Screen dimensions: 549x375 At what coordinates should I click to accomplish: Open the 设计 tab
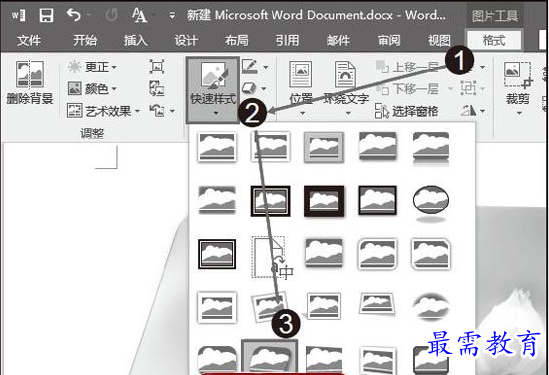pyautogui.click(x=186, y=41)
